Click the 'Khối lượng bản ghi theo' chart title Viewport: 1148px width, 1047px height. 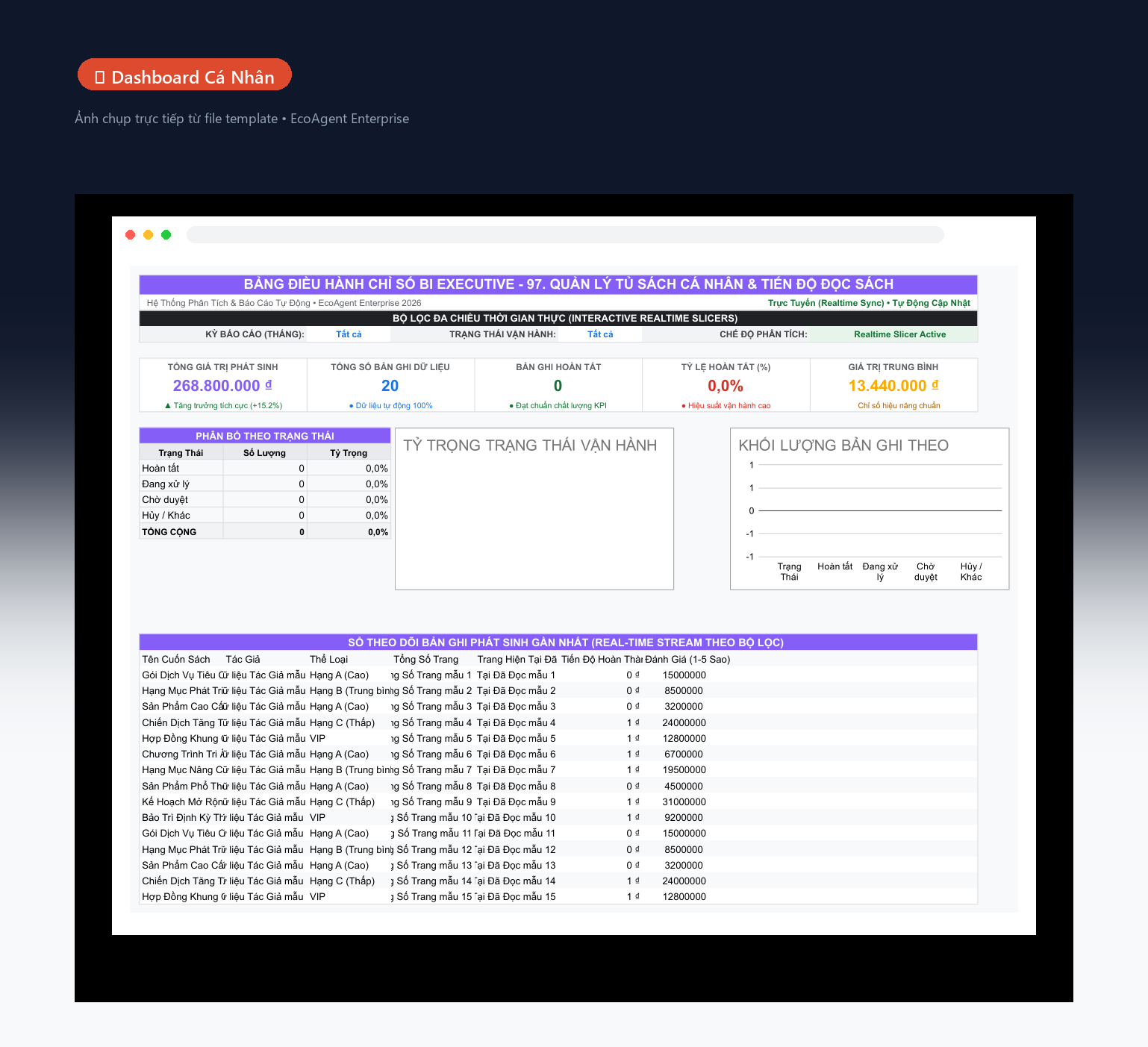click(843, 446)
